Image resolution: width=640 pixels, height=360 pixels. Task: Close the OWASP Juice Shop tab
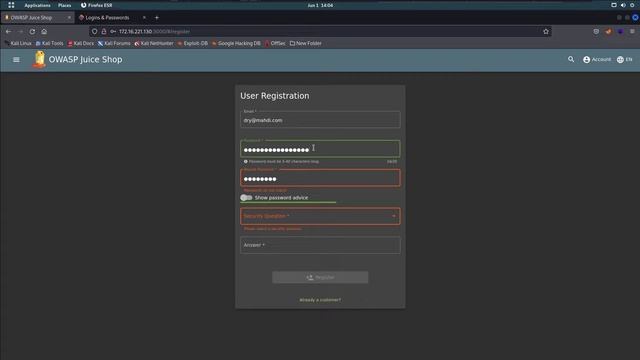click(x=69, y=18)
